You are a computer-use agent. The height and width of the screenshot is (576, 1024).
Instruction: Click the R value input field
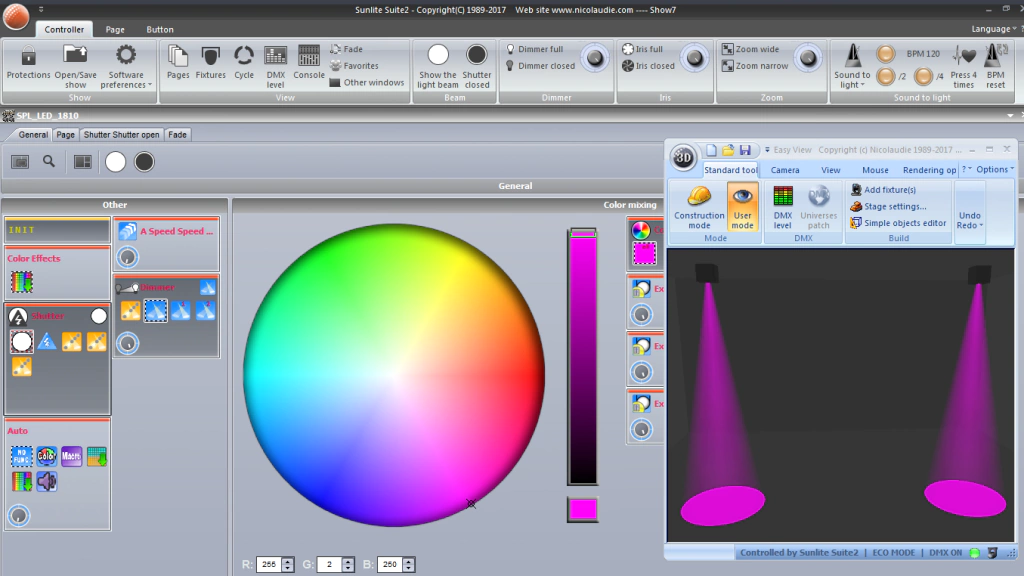(269, 565)
